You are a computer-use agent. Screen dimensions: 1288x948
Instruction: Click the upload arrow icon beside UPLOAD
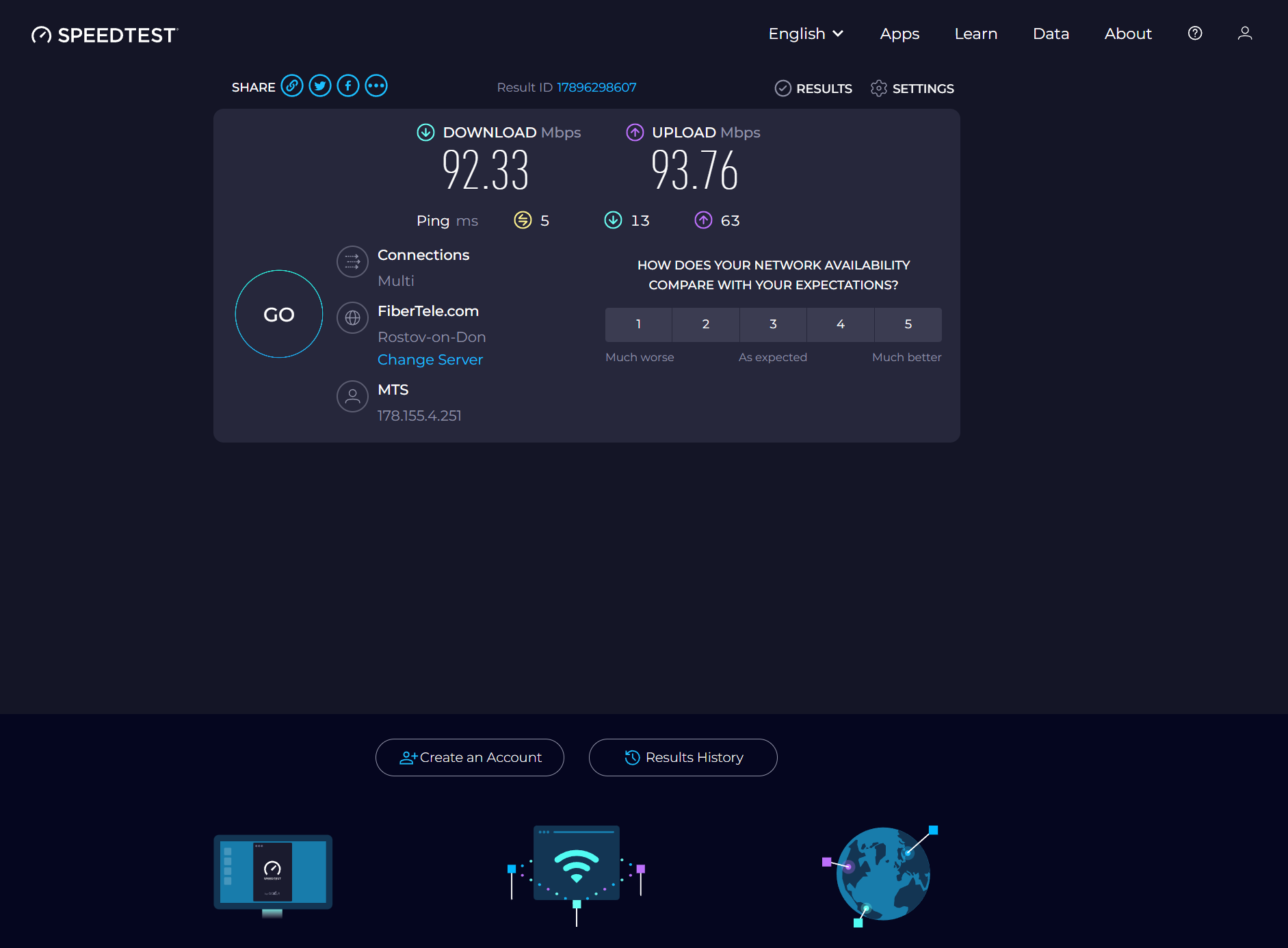coord(635,133)
